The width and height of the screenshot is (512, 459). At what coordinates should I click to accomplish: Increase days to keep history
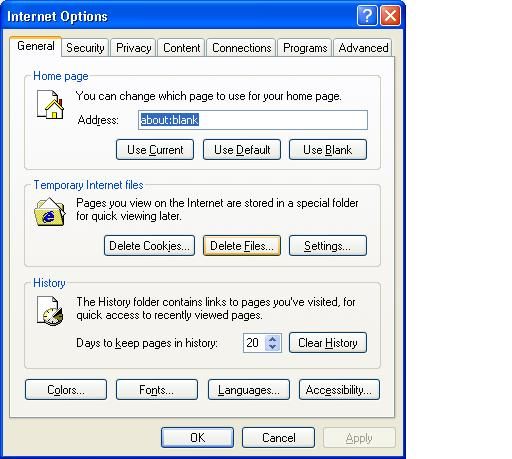tap(273, 339)
